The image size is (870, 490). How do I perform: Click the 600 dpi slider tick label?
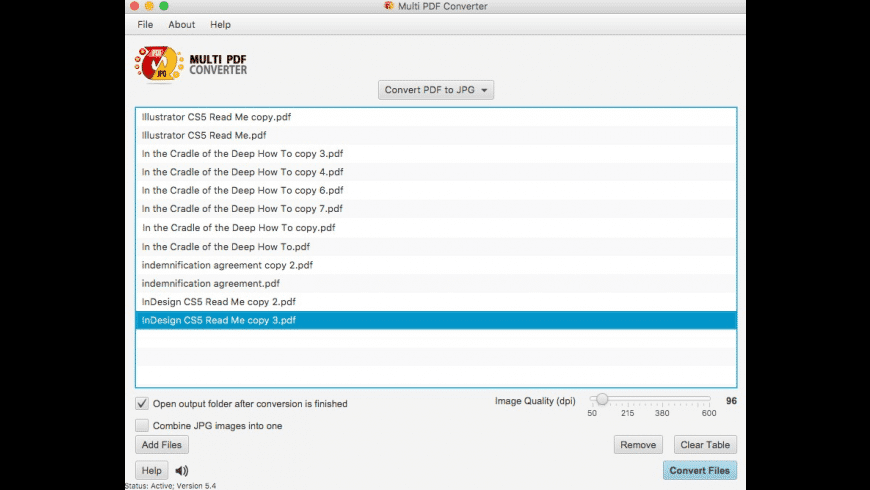click(x=709, y=413)
